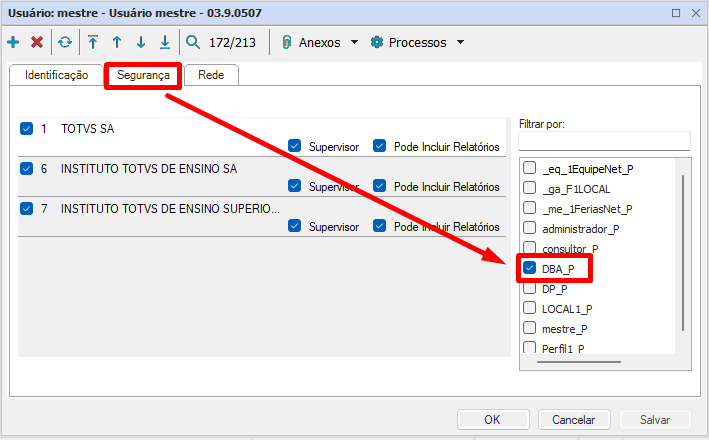Go to previous record up arrow
The height and width of the screenshot is (440, 709).
click(117, 42)
